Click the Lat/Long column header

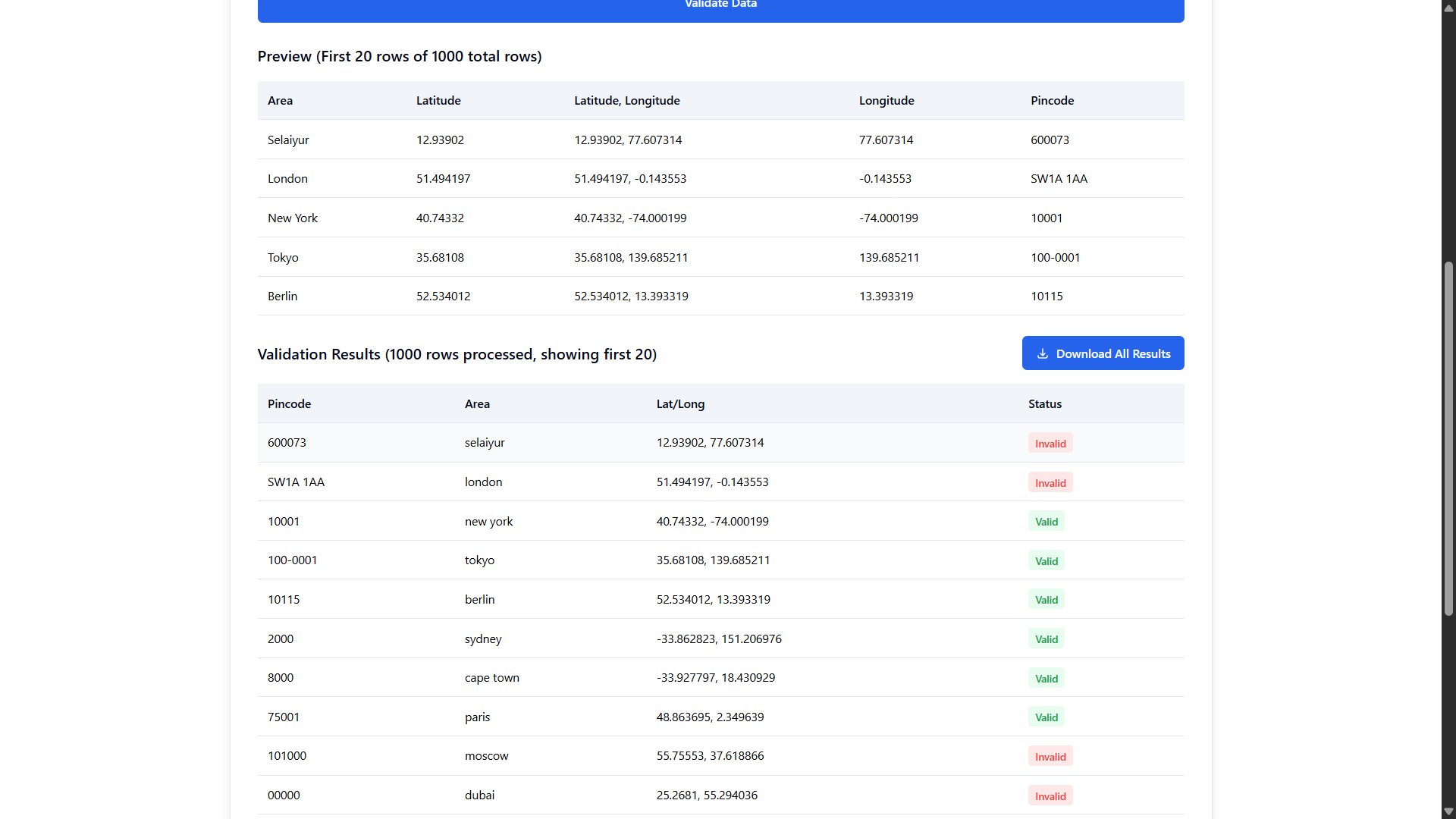point(680,404)
